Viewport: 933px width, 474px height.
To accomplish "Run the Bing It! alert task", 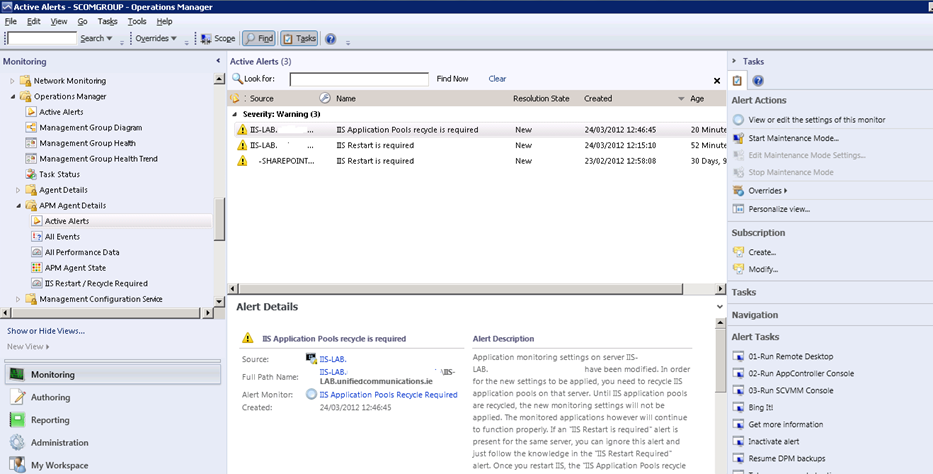I will click(760, 407).
